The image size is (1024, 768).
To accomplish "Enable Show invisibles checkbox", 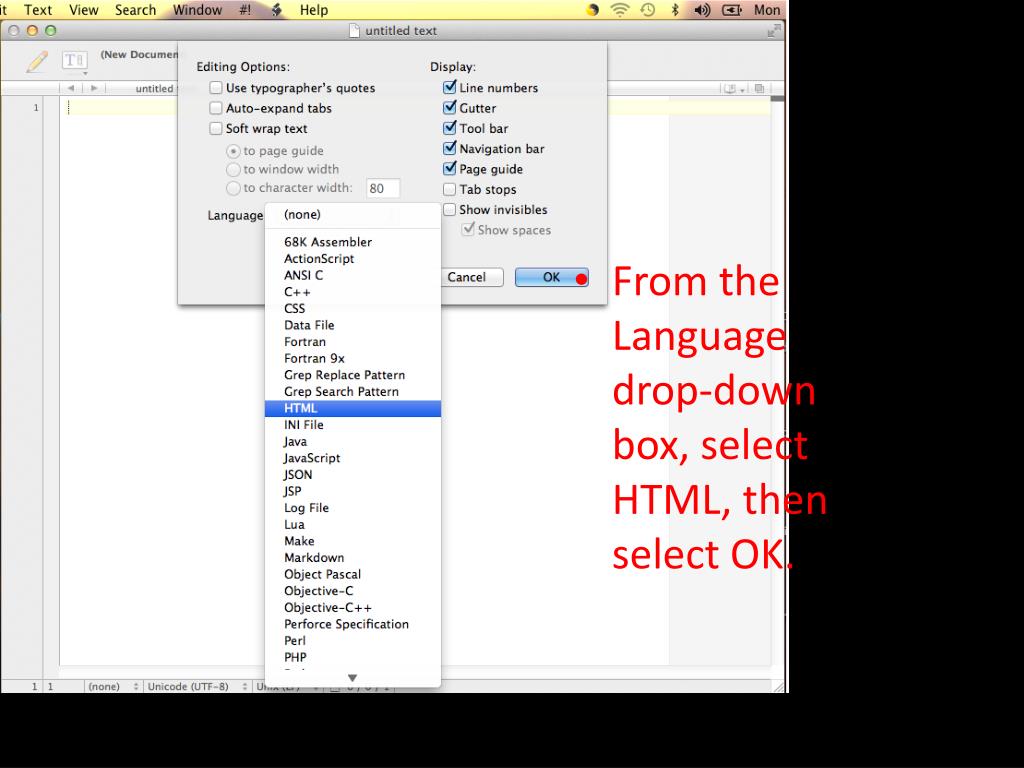I will click(x=449, y=210).
